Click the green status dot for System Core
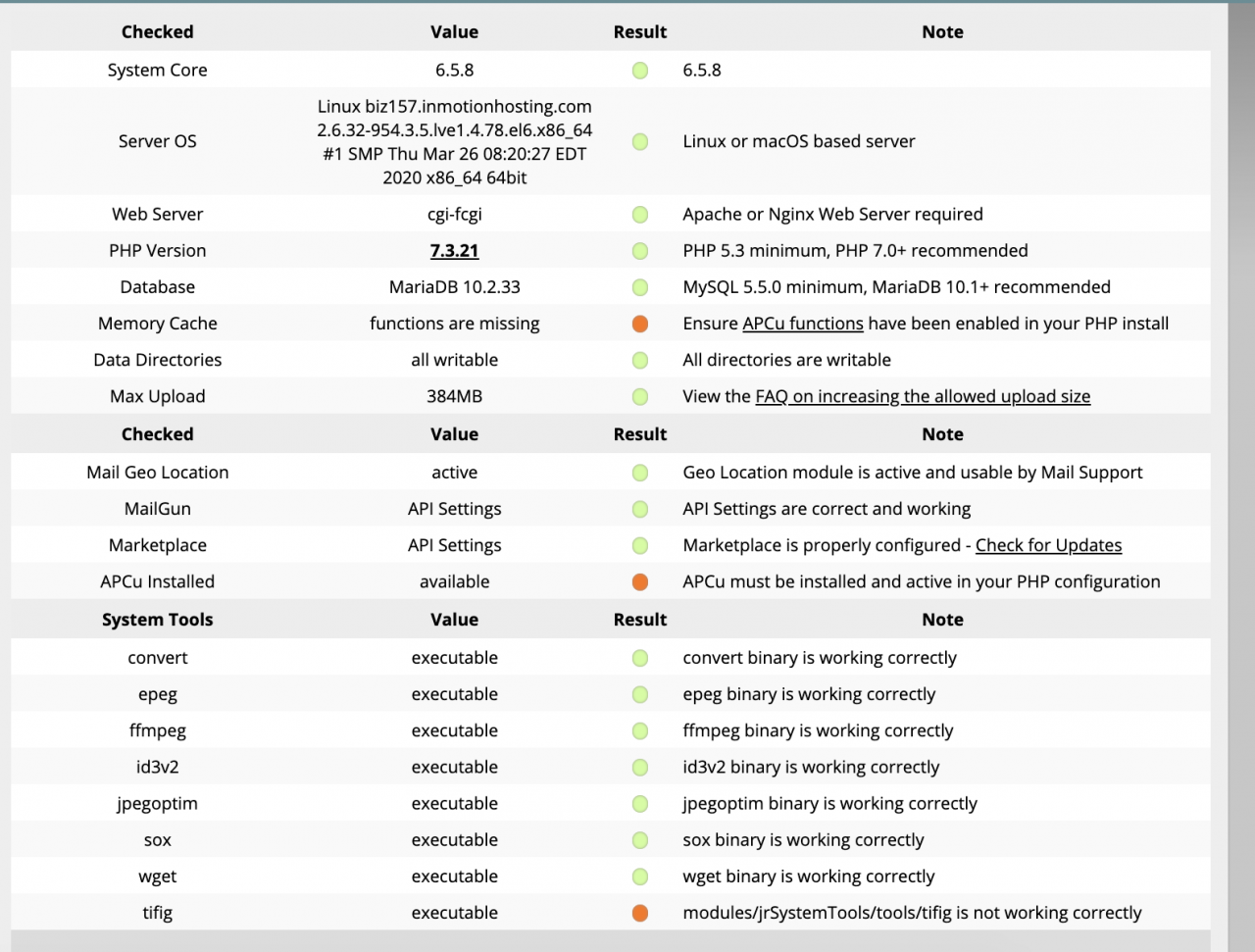Viewport: 1255px width, 952px height. pos(640,71)
